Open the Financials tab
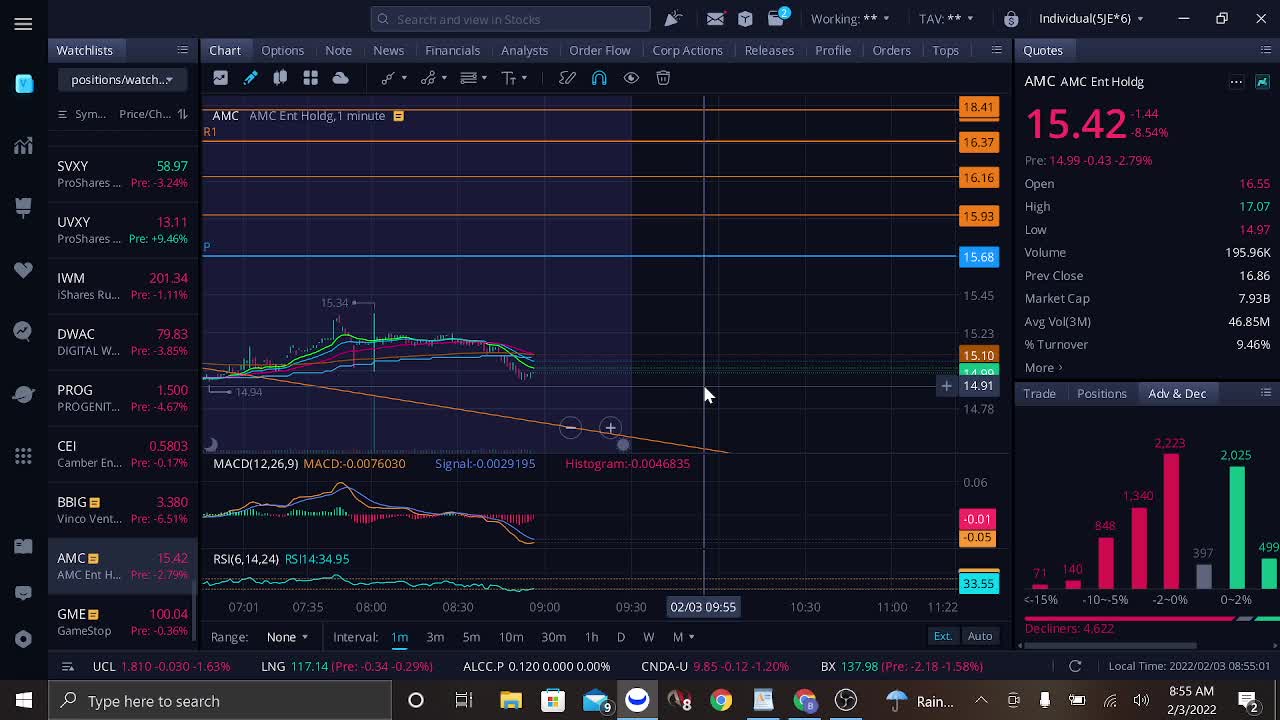Screen dimensions: 1280x720 (452, 50)
